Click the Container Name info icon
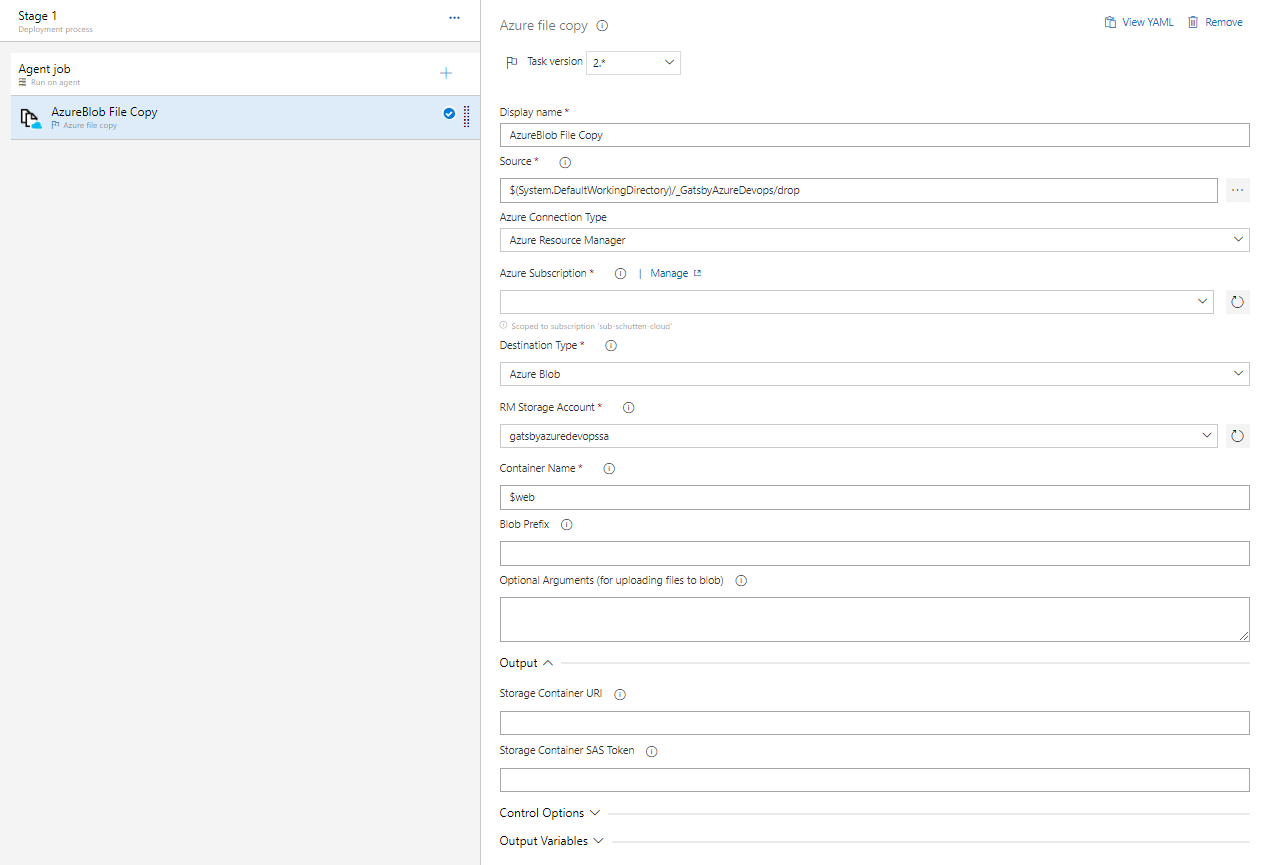 click(x=609, y=469)
